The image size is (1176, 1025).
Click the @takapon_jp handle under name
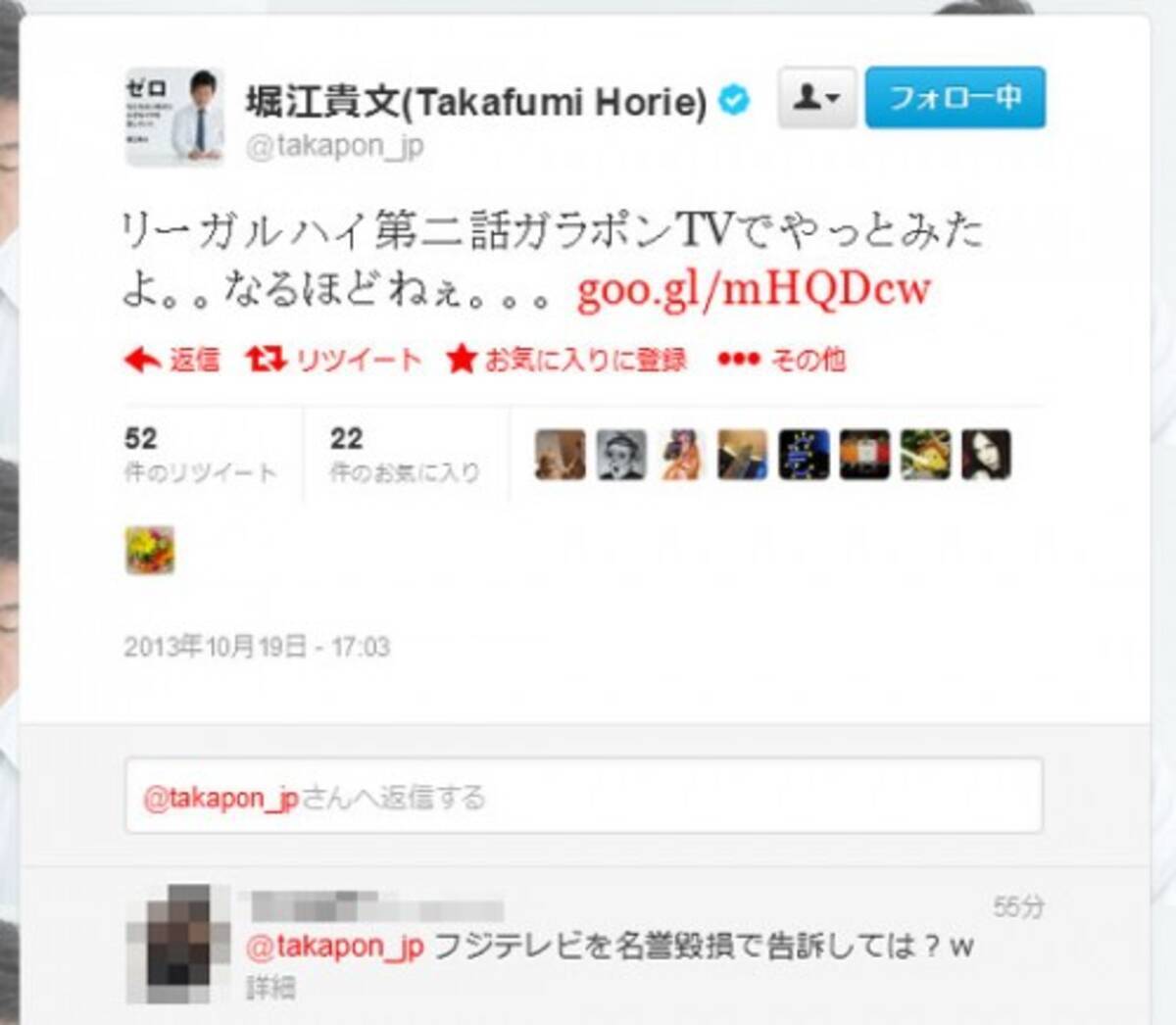coord(334,146)
